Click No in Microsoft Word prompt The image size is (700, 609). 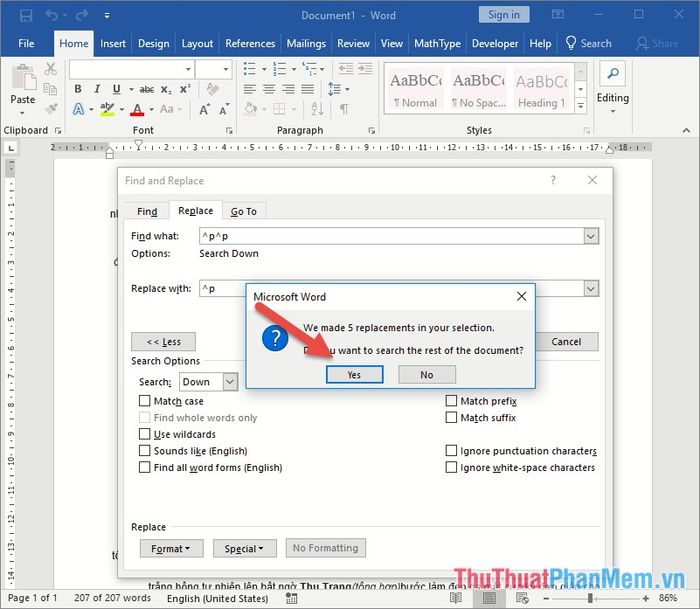tap(427, 375)
